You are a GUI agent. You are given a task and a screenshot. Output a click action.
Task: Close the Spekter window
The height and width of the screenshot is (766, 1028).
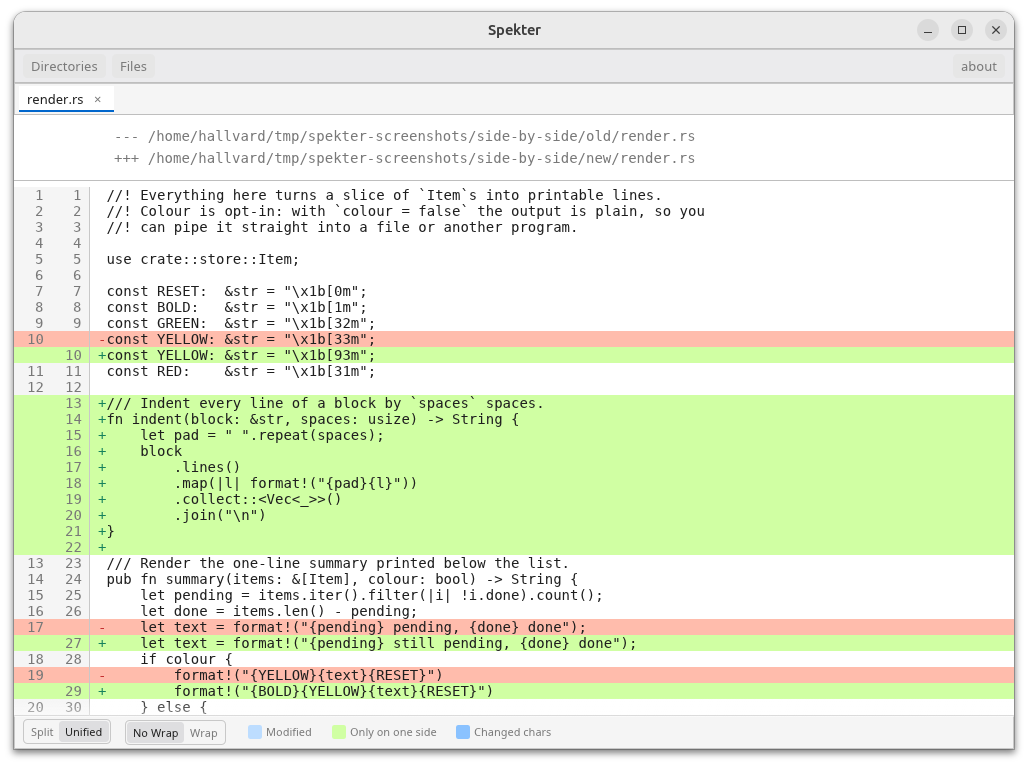(x=996, y=30)
